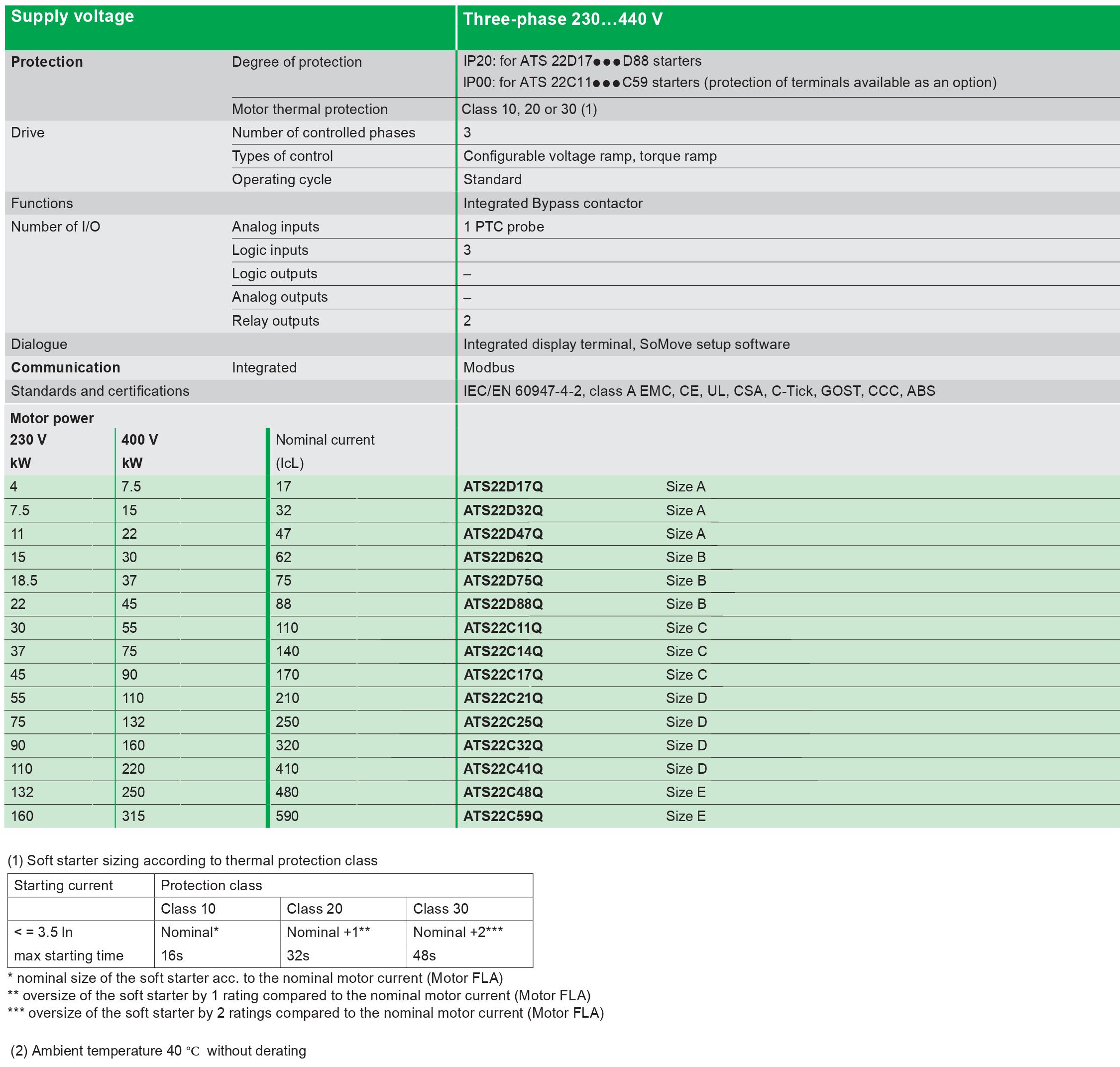The width and height of the screenshot is (1120, 1067).
Task: Click the 'Standard' operating cycle value
Action: pyautogui.click(x=492, y=179)
